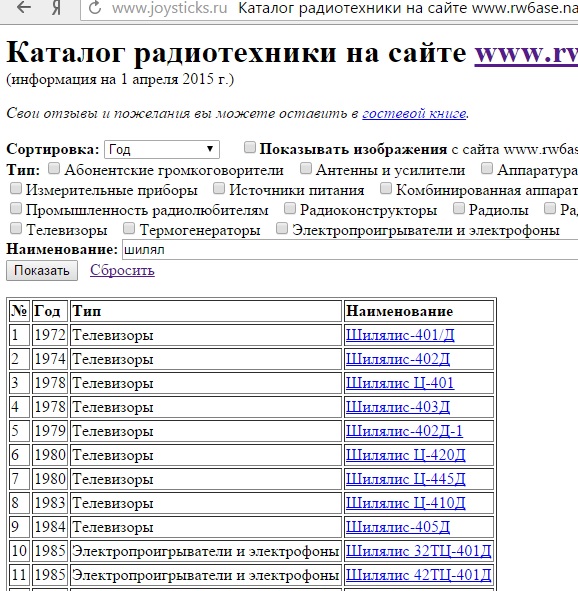Check Электропроигрыватели и электрофоны type
Screen dimensions: 578x591
pos(281,228)
